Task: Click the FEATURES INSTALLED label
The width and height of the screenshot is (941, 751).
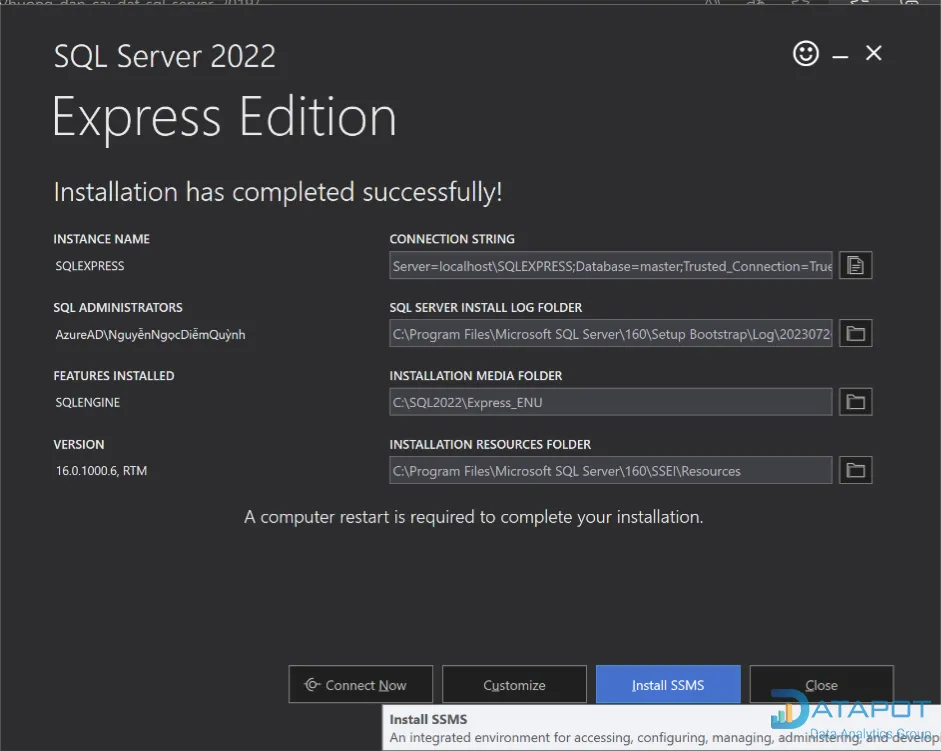Action: [114, 376]
